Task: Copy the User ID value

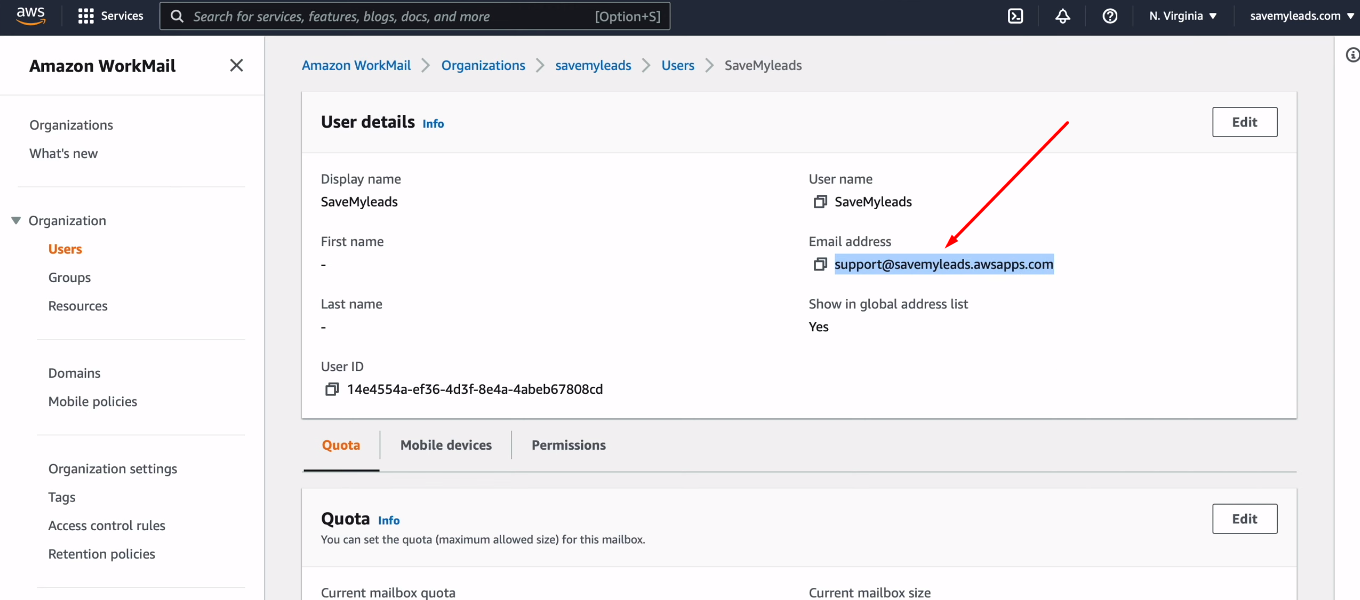Action: click(x=332, y=389)
